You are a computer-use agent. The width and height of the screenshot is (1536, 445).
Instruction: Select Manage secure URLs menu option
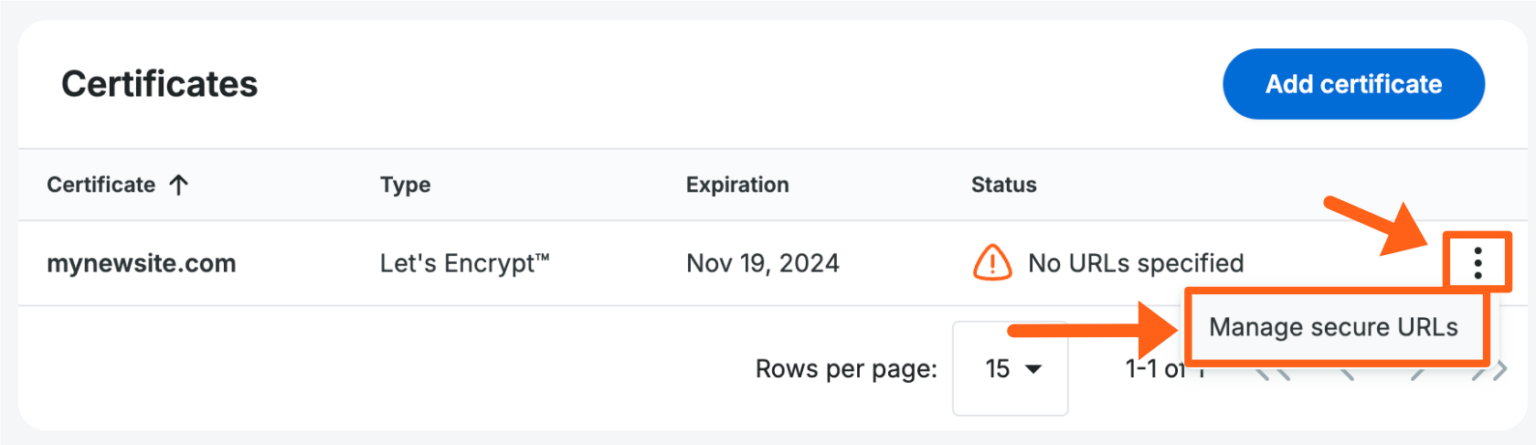tap(1333, 327)
